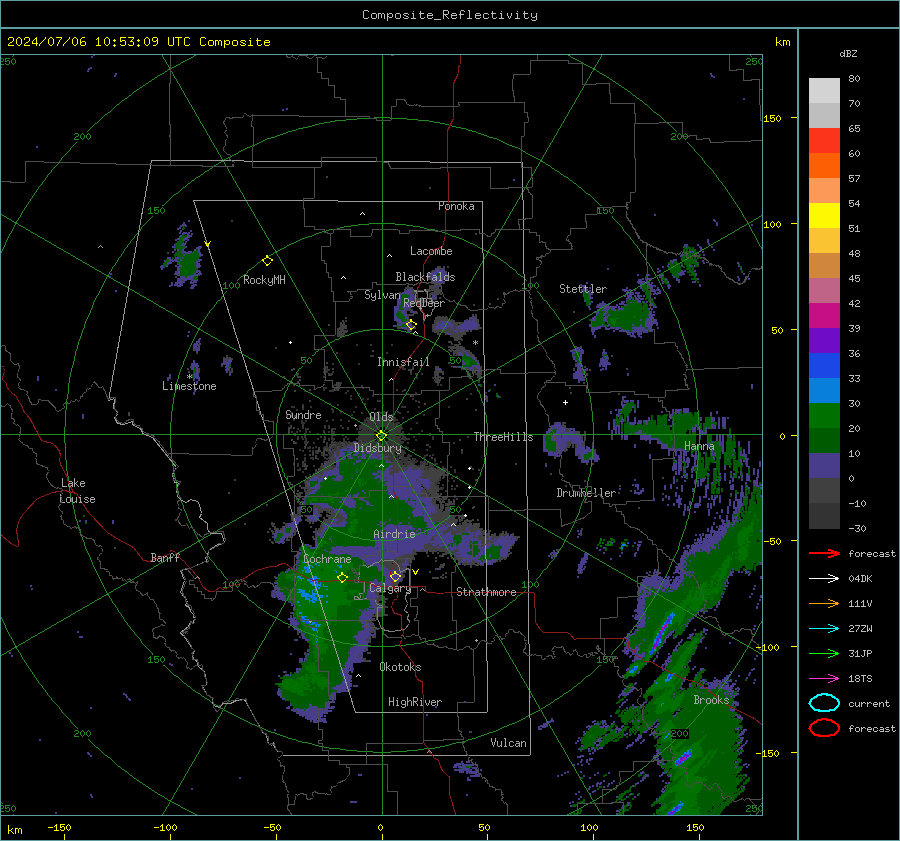This screenshot has height=841, width=900.
Task: Click the Composite_Reflectivity title
Action: pyautogui.click(x=450, y=15)
